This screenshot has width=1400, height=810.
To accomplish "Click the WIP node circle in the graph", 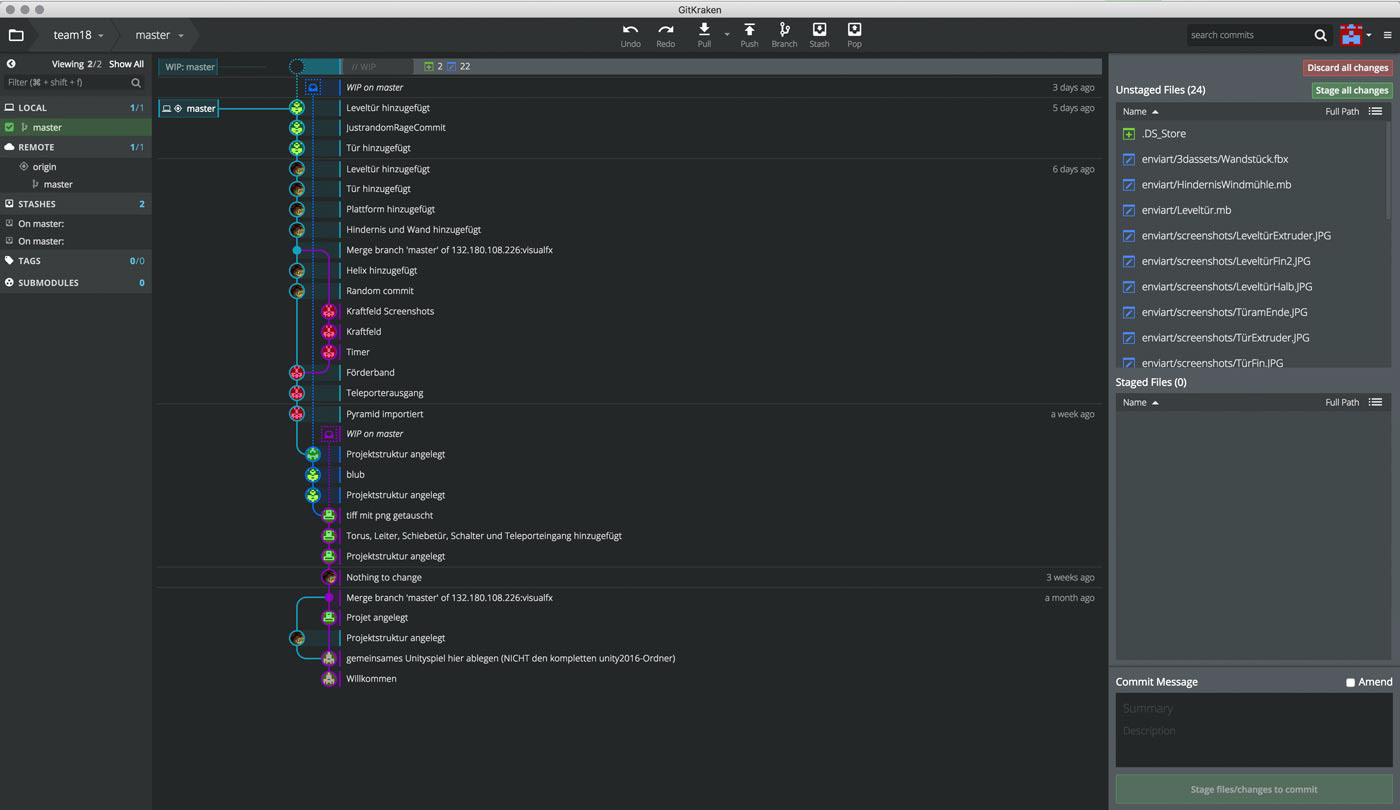I will 297,67.
